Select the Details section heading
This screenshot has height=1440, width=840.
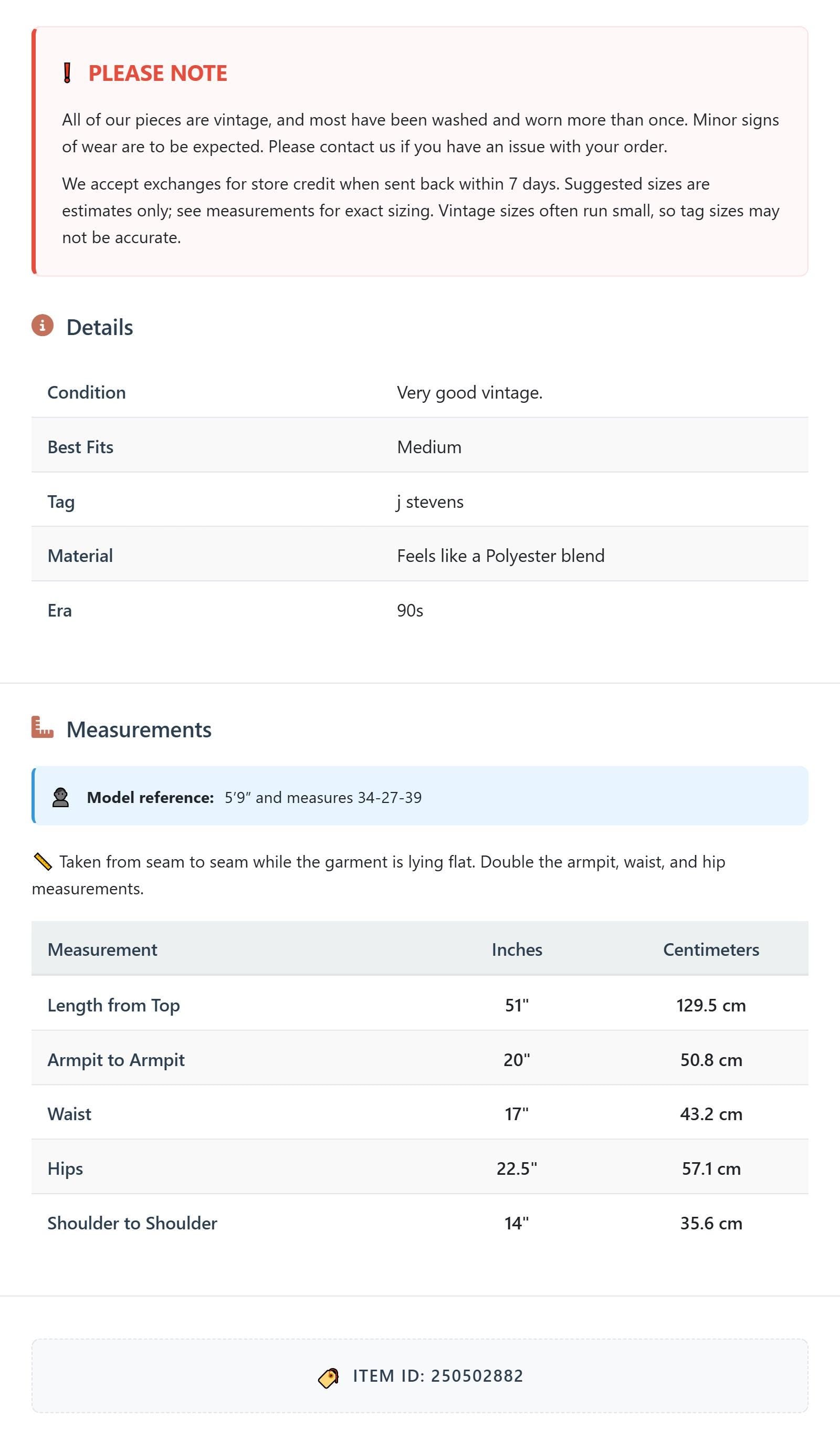pos(99,327)
